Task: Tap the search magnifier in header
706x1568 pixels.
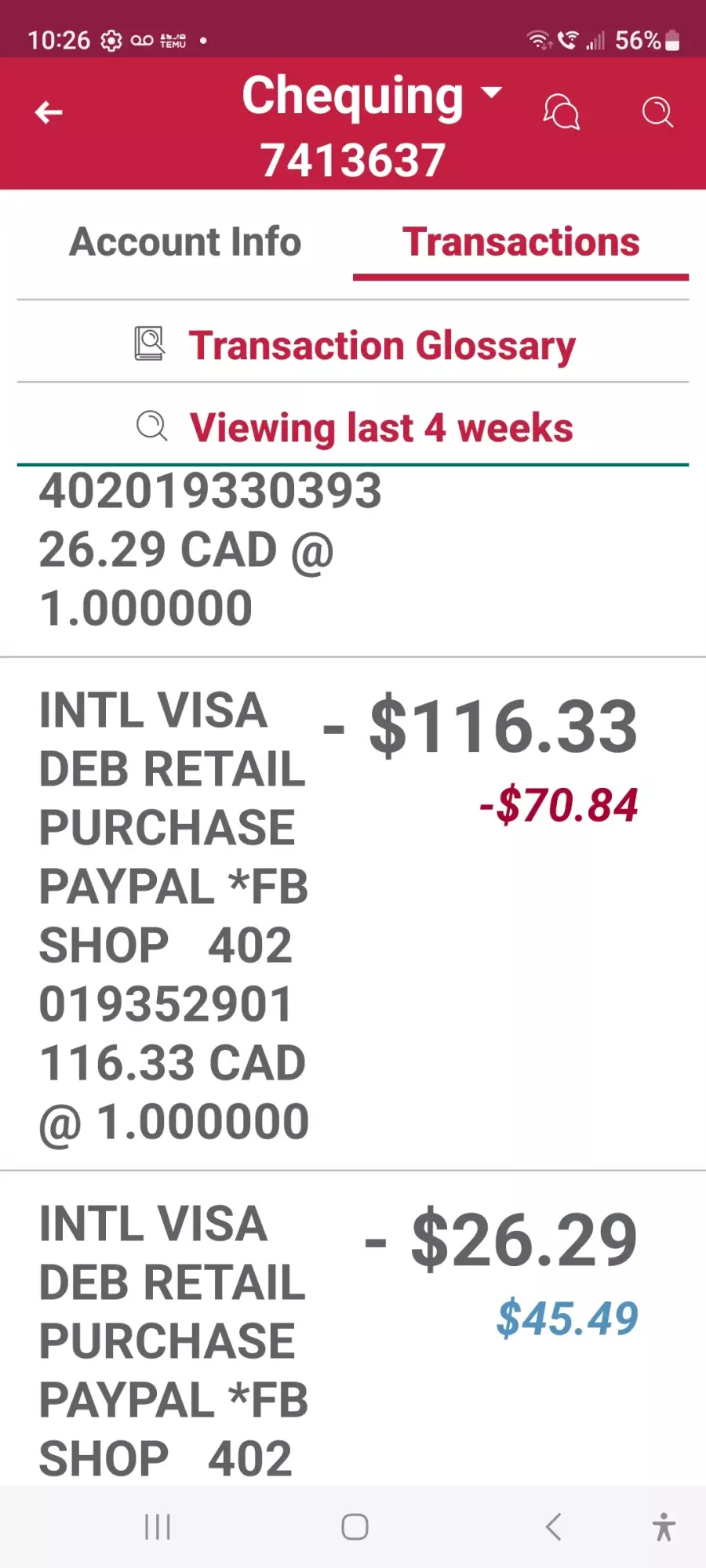Action: coord(657,112)
